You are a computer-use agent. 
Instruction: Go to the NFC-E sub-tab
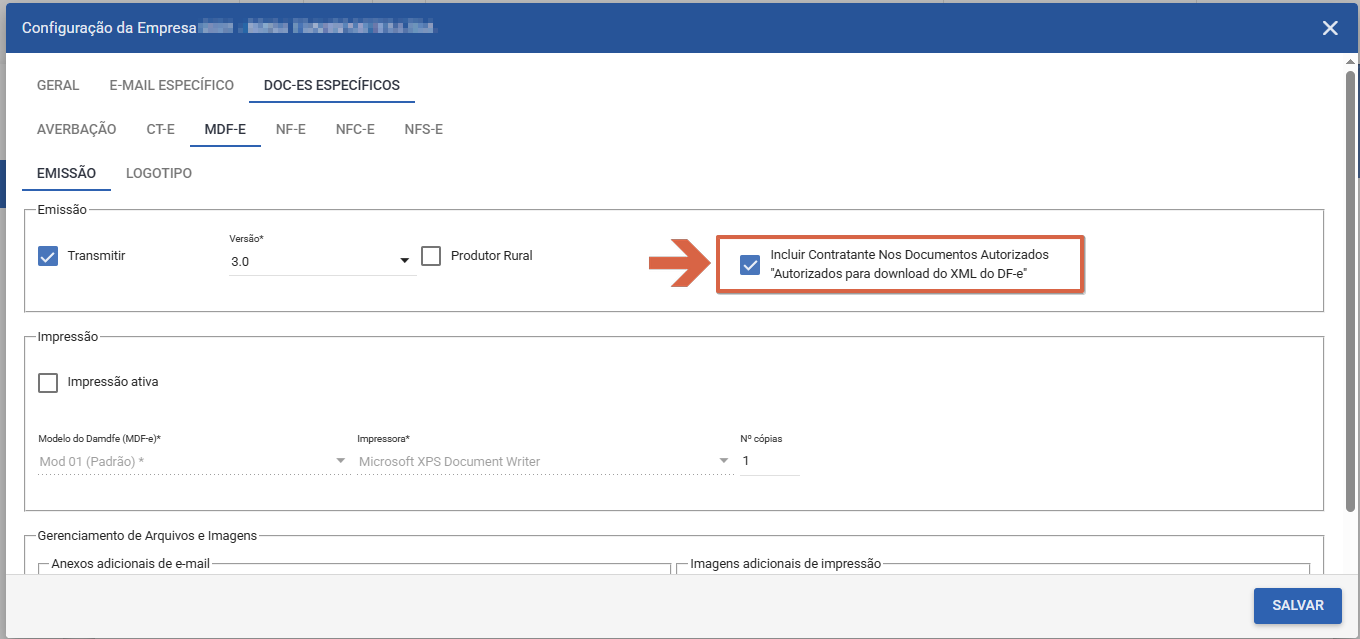355,129
